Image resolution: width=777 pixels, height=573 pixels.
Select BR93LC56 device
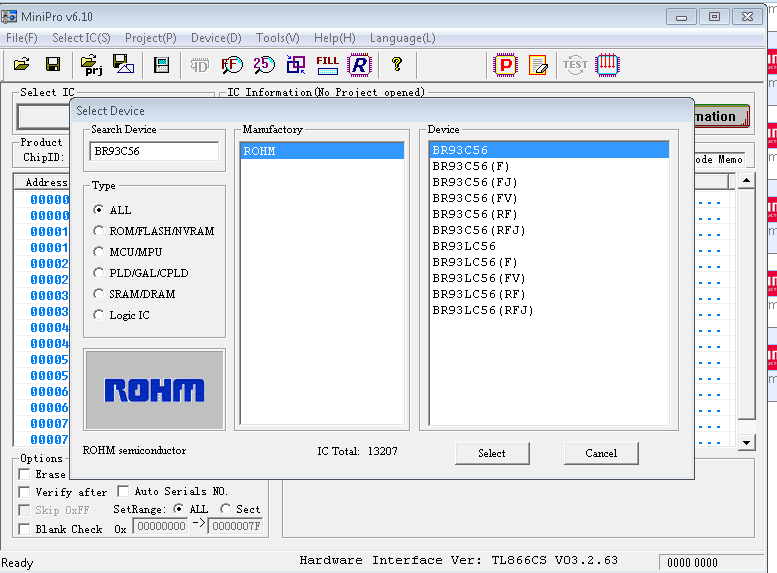pos(549,246)
